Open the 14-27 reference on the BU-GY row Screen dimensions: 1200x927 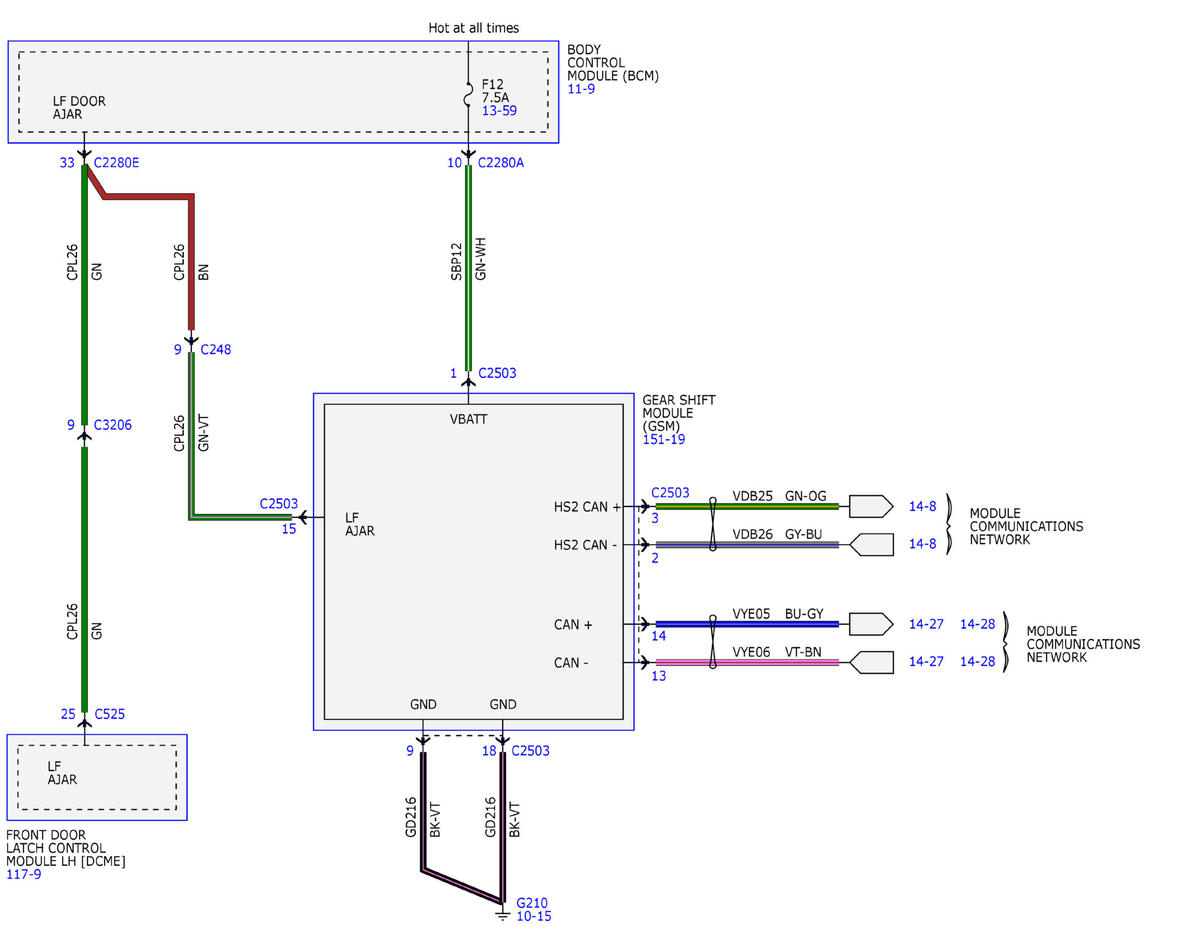926,624
